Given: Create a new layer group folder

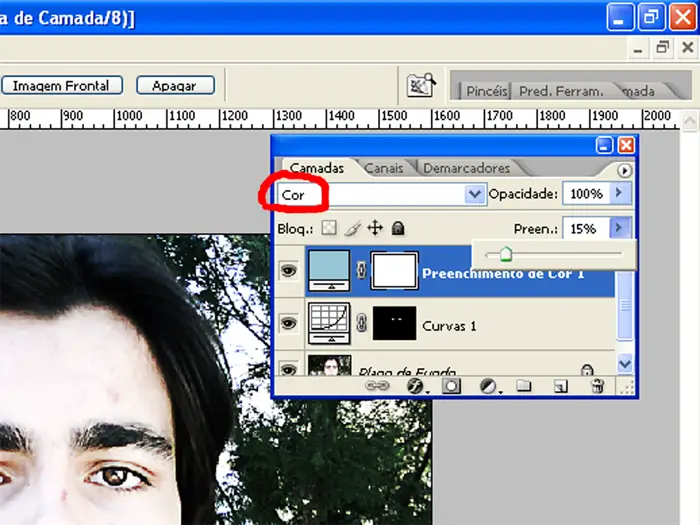Looking at the screenshot, I should [523, 385].
